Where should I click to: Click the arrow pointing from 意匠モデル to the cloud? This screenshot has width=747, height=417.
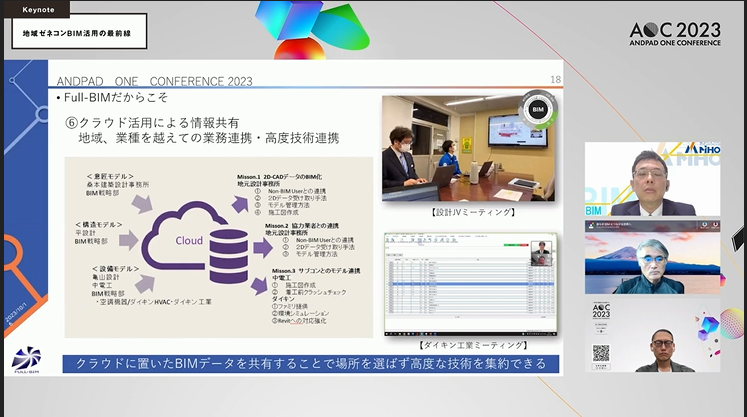coord(141,204)
